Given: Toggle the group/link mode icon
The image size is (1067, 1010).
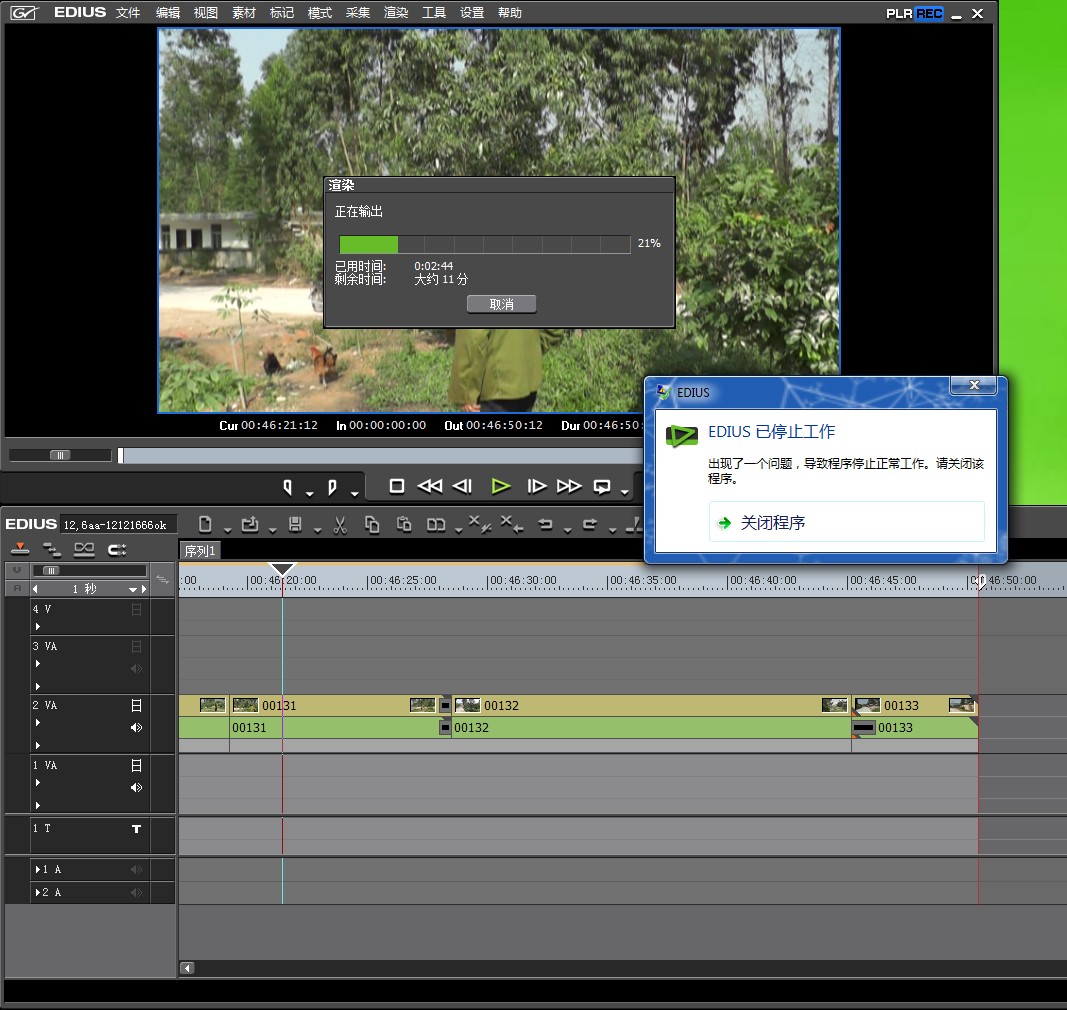Looking at the screenshot, I should coord(84,549).
